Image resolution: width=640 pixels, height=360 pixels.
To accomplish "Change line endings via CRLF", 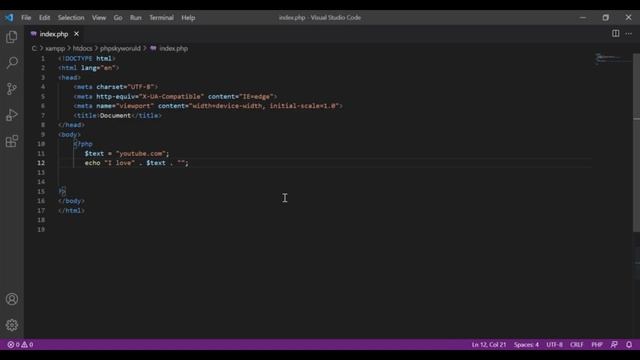I will point(577,345).
